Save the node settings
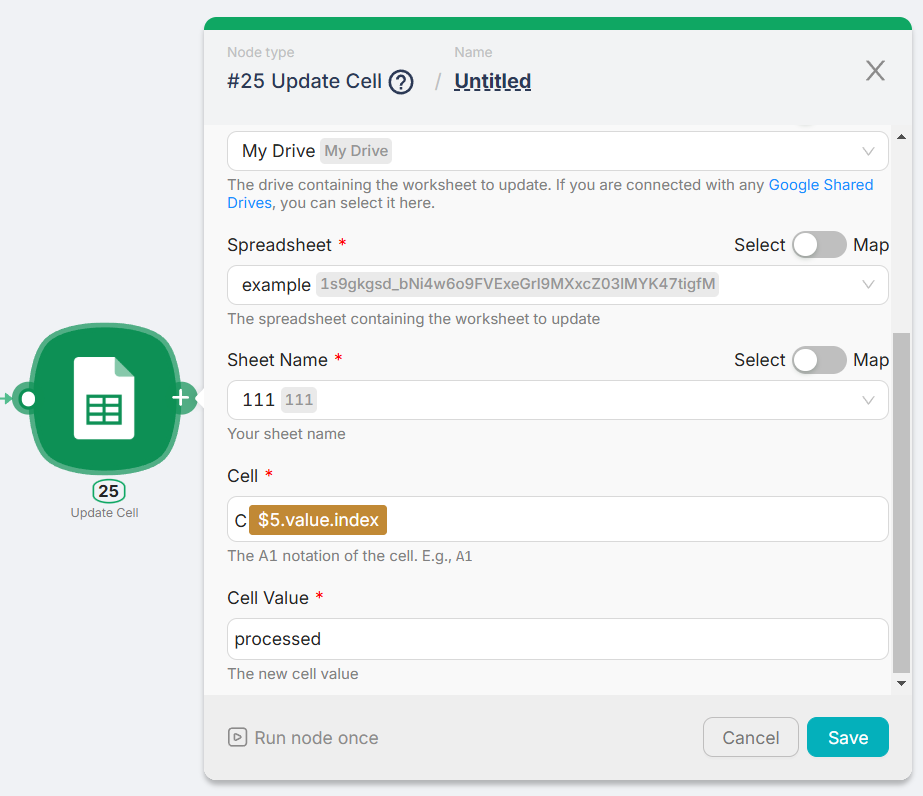Screen dimensions: 923x796 [847, 738]
